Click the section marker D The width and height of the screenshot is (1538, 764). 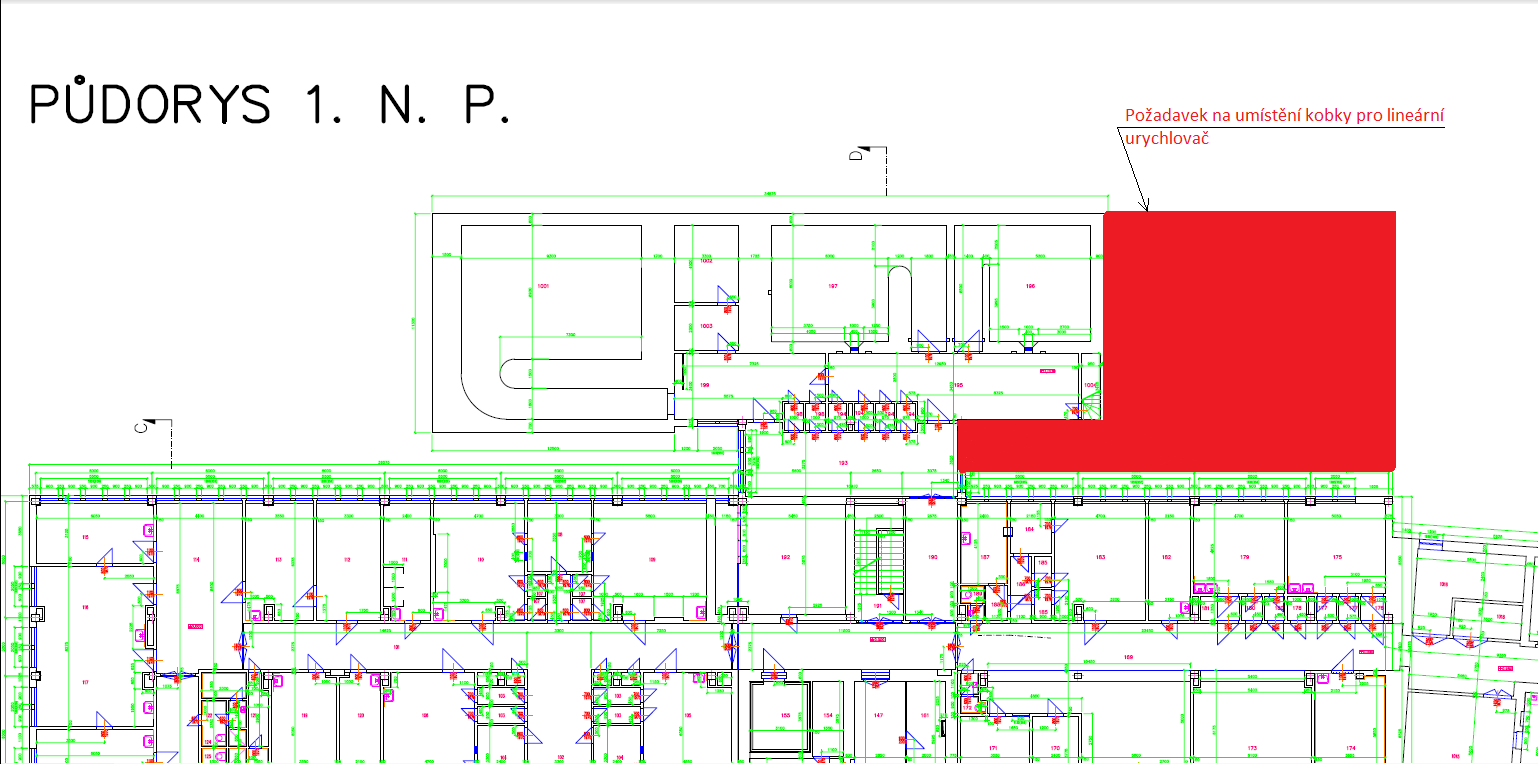(x=857, y=155)
